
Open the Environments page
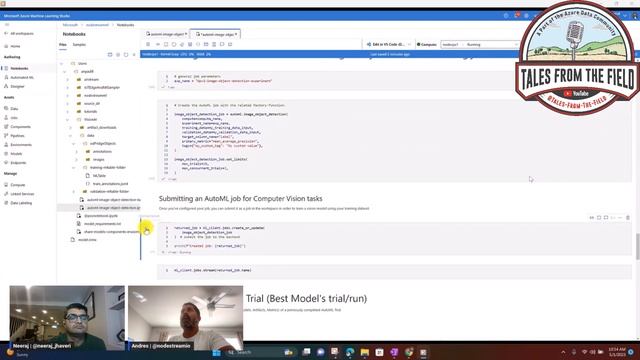point(18,144)
